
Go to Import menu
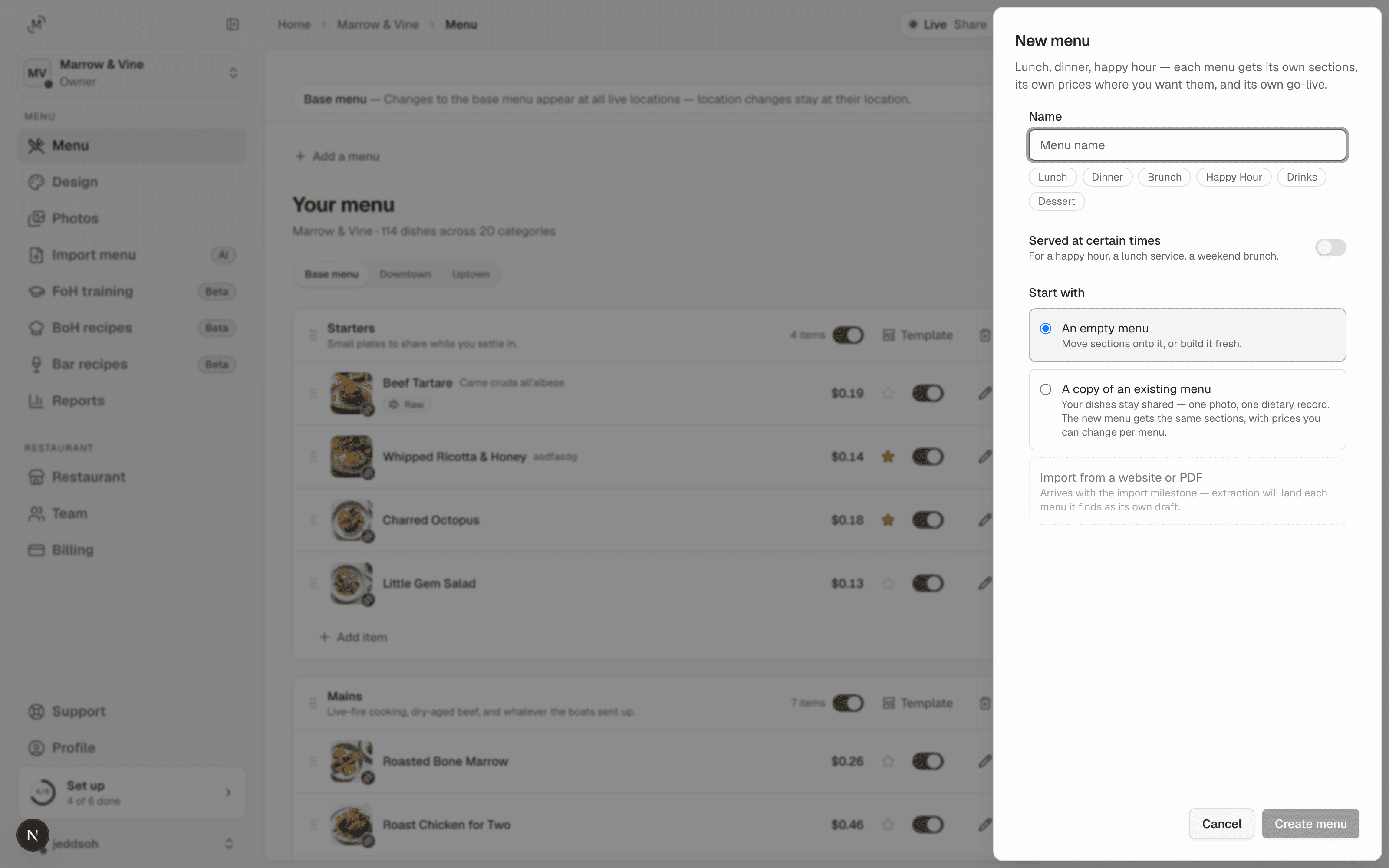pos(132,255)
